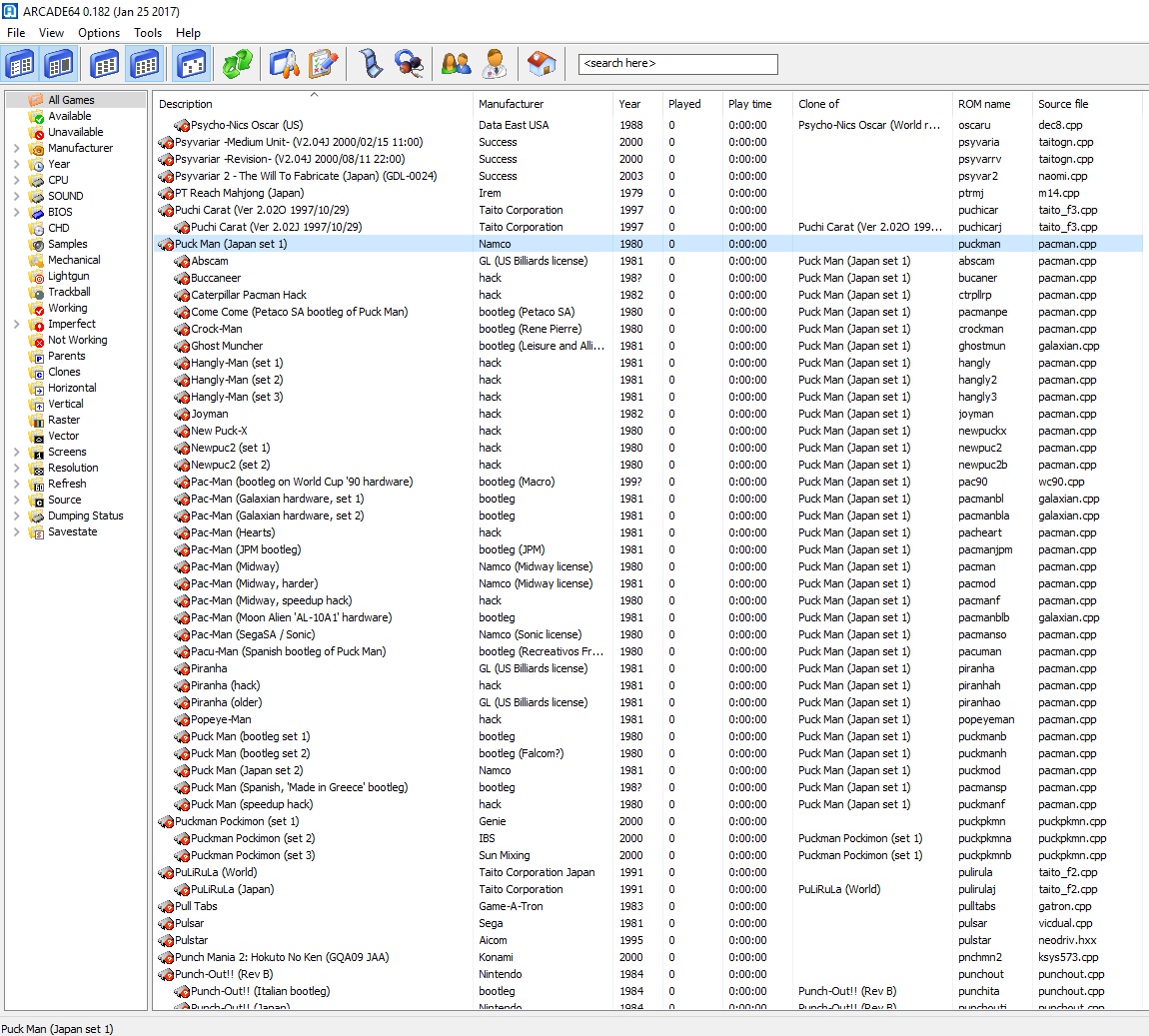
Task: Expand the Dumping Status folder
Action: 16,517
